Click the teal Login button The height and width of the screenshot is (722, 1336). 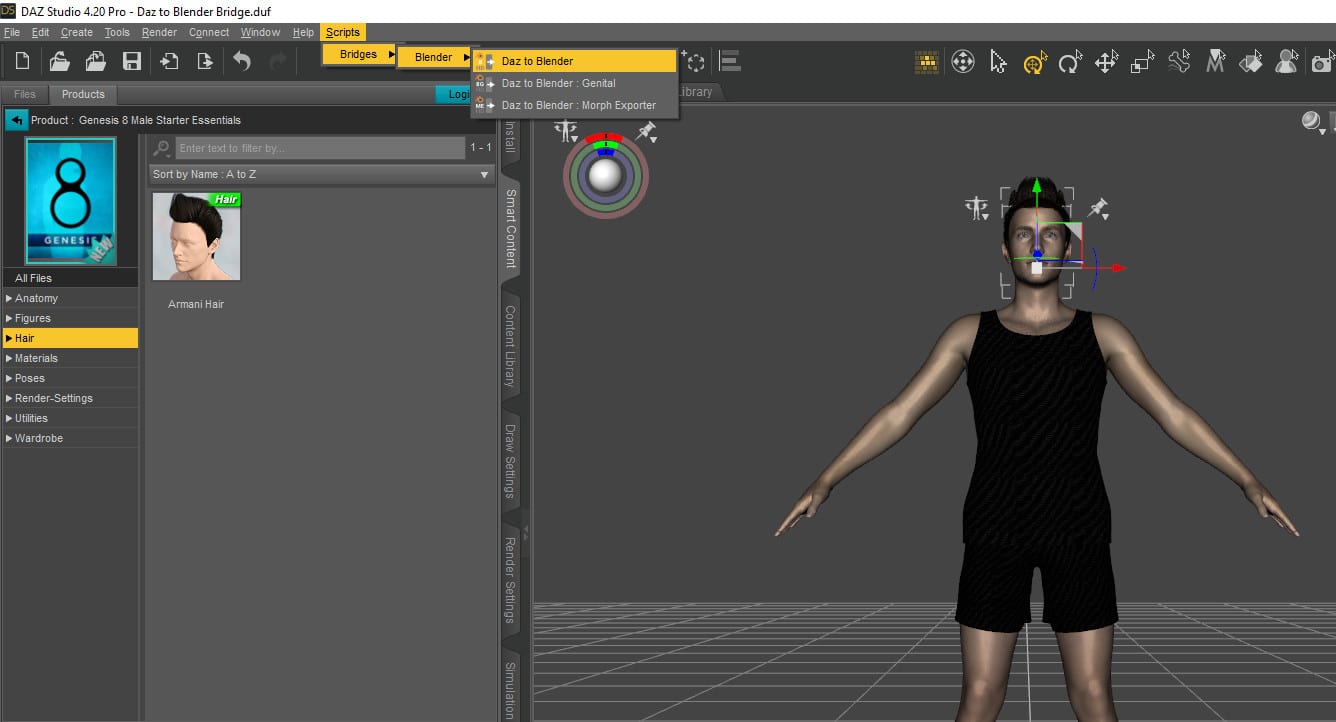456,94
